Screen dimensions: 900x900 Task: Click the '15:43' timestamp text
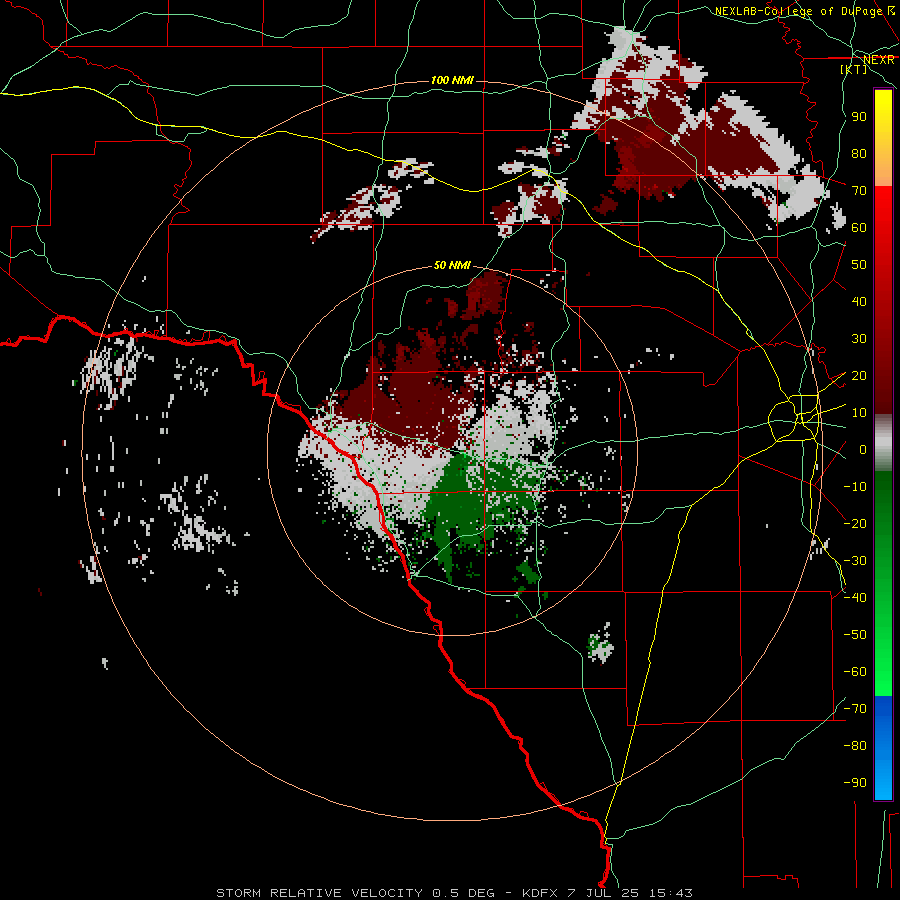click(x=671, y=893)
